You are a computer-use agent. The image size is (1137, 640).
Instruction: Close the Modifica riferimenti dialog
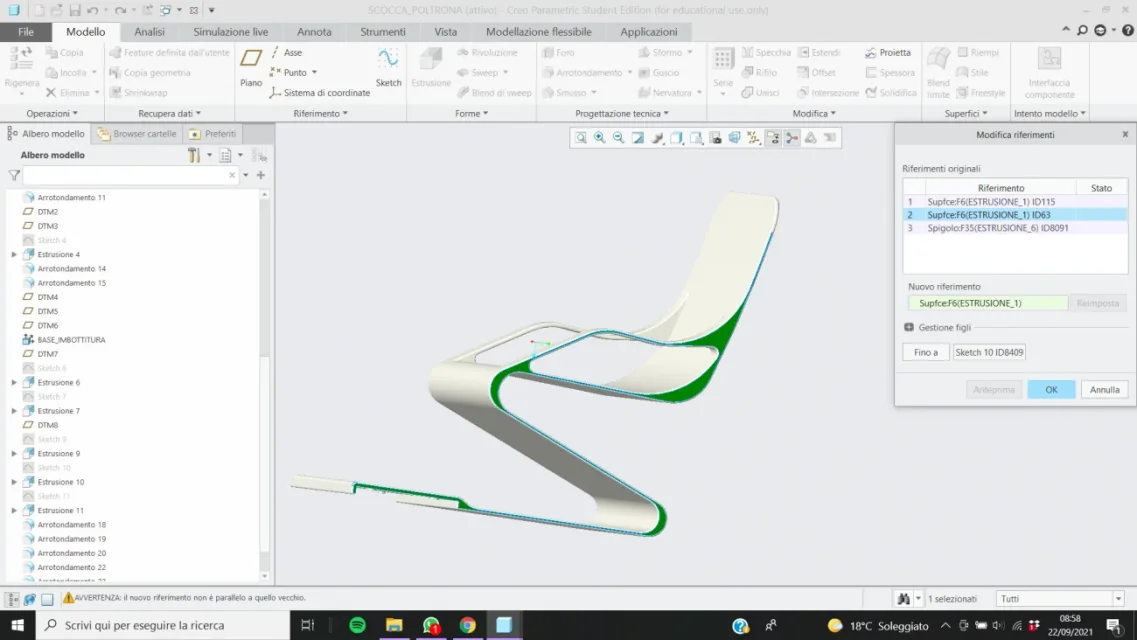pos(1125,134)
